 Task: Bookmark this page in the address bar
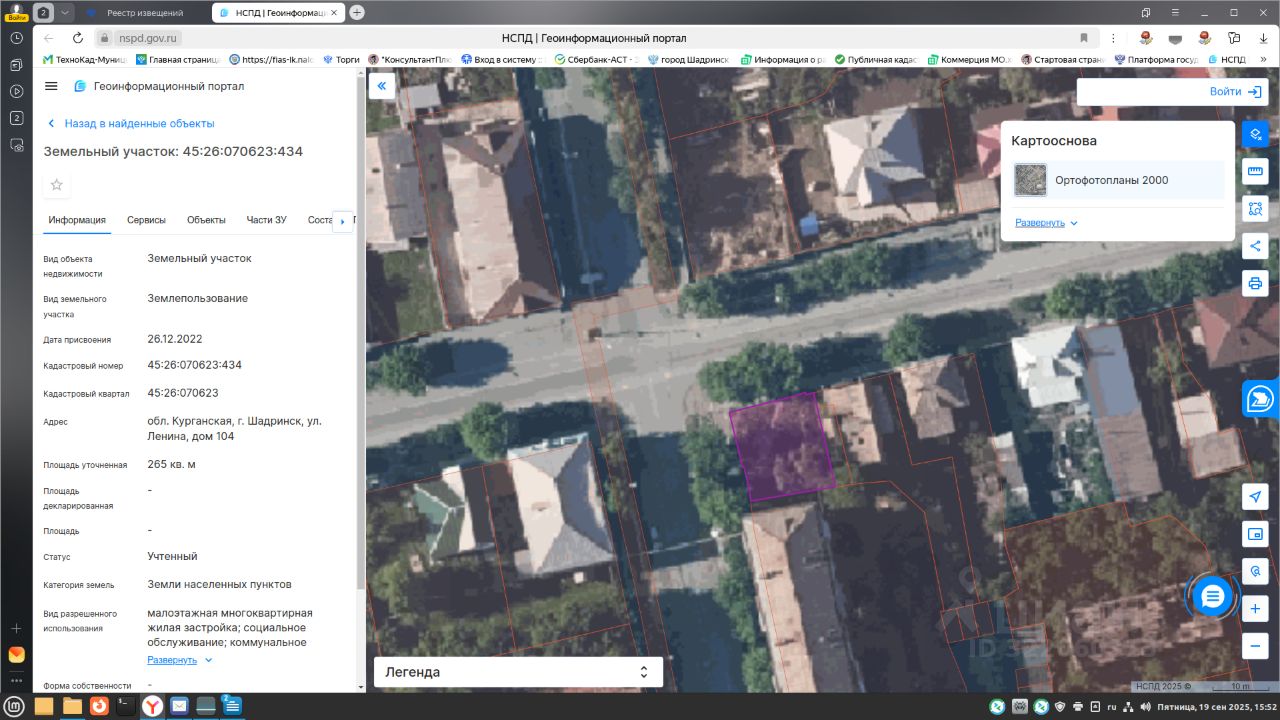pyautogui.click(x=1084, y=38)
